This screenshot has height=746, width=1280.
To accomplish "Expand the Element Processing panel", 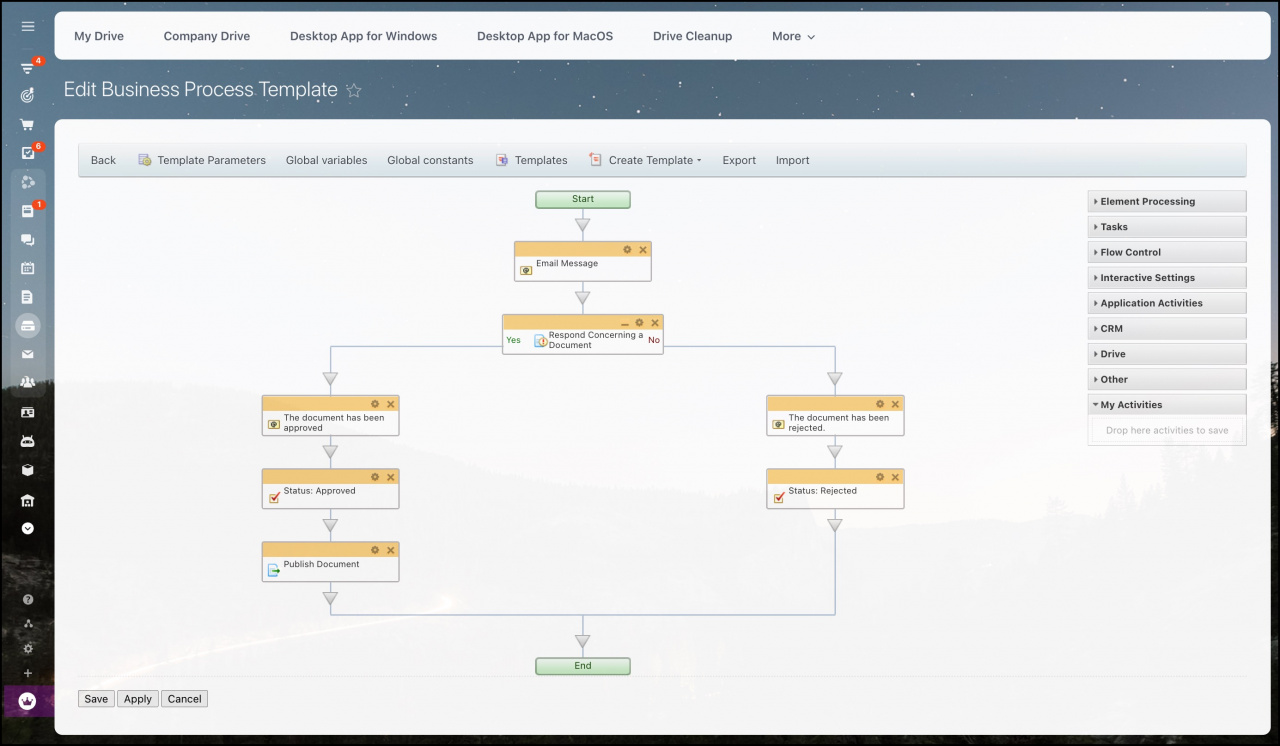I will tap(1167, 201).
